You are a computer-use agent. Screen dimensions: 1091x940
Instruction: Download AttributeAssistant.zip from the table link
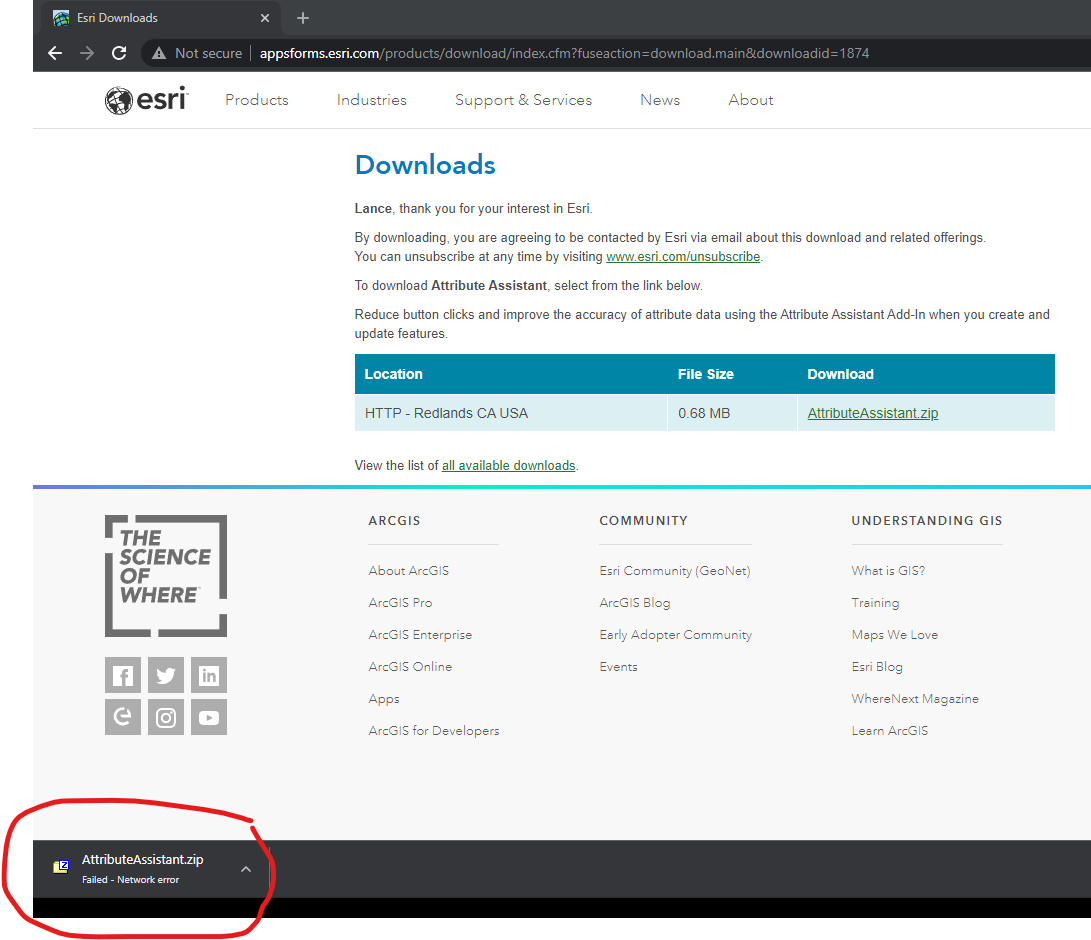[x=873, y=413]
